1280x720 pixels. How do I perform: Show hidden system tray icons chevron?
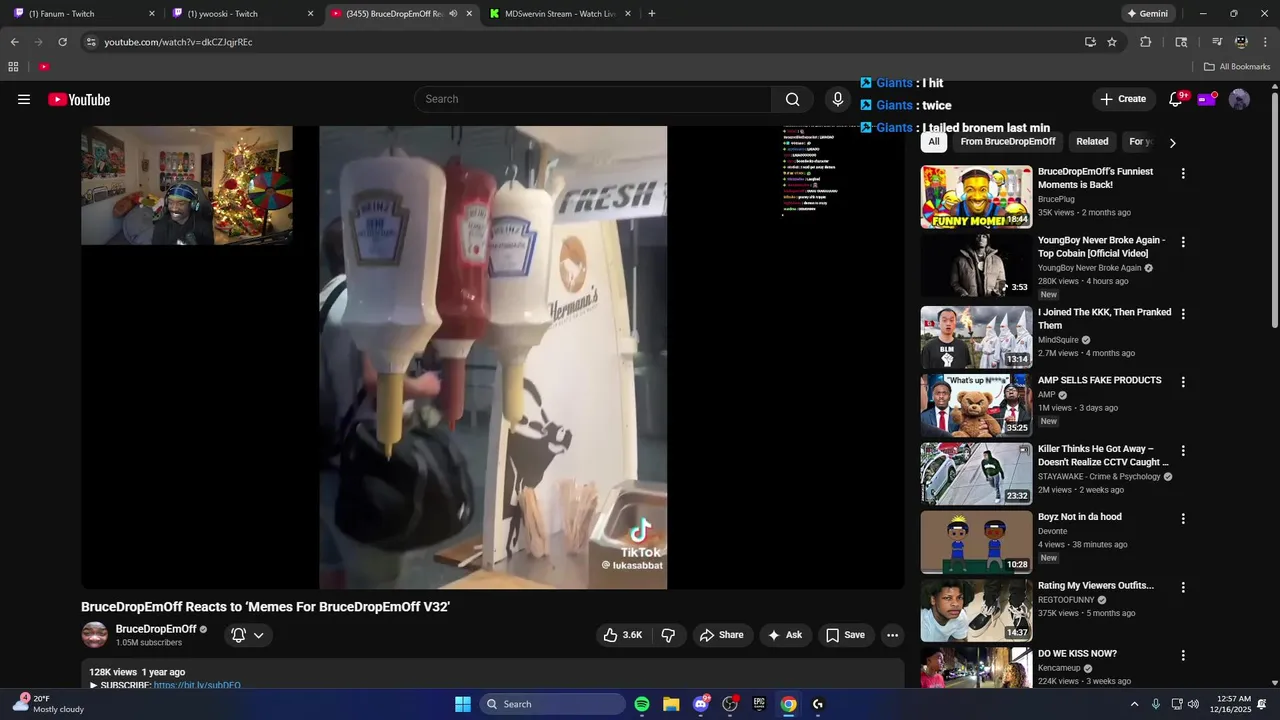1134,704
